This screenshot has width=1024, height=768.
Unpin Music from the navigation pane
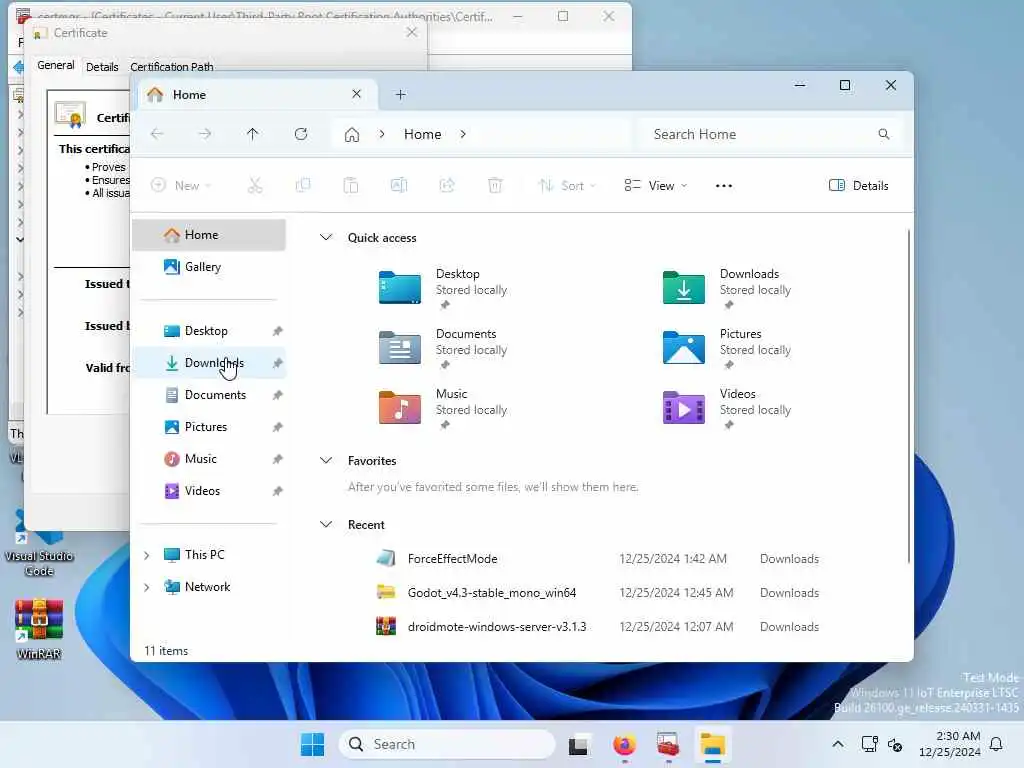coord(278,459)
